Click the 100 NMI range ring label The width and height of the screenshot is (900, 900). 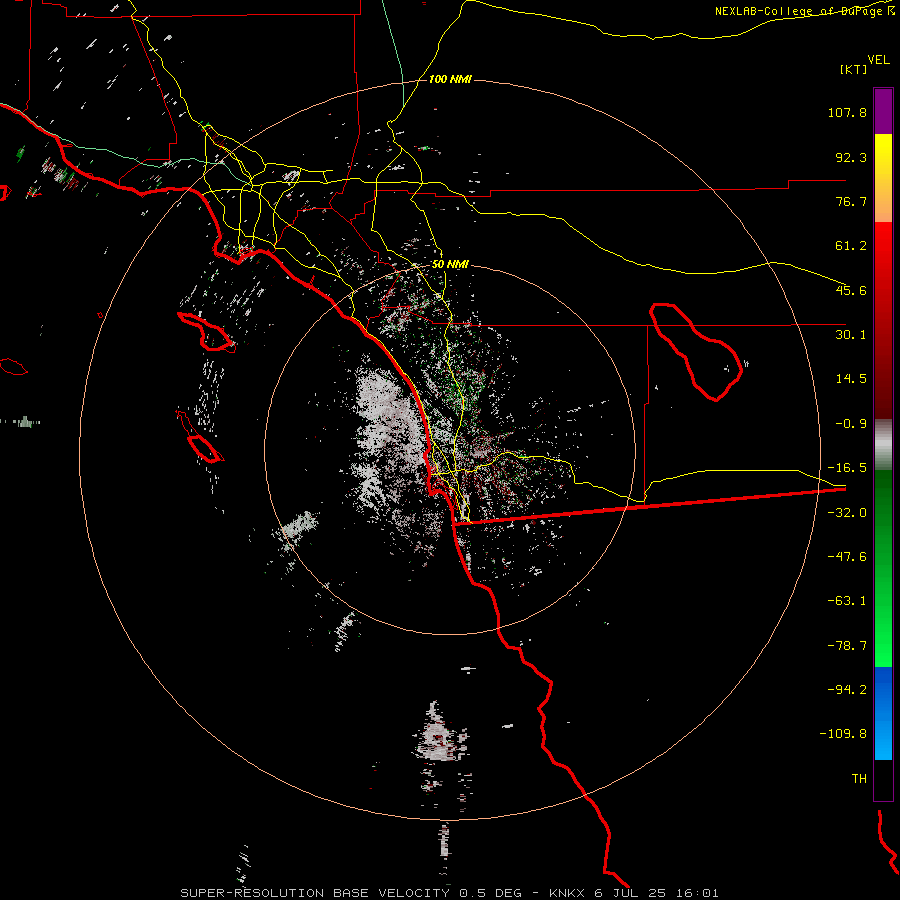(x=450, y=79)
